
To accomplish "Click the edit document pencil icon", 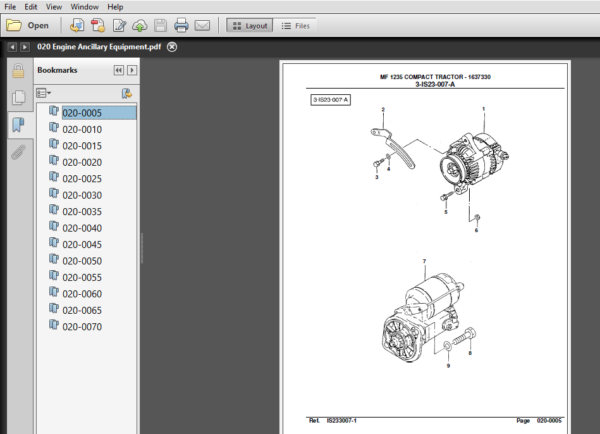I will (119, 26).
